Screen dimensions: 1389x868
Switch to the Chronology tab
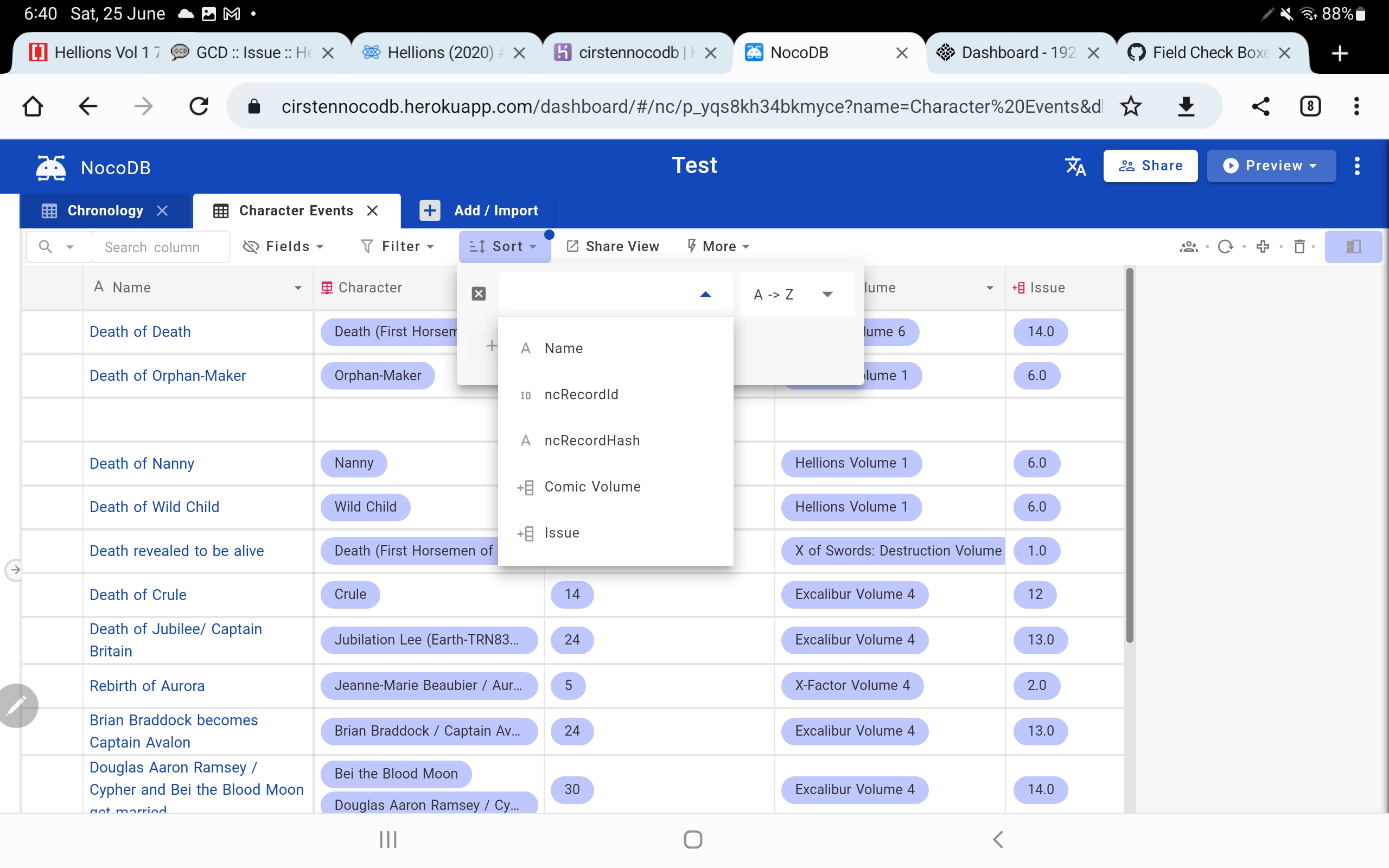pos(105,210)
